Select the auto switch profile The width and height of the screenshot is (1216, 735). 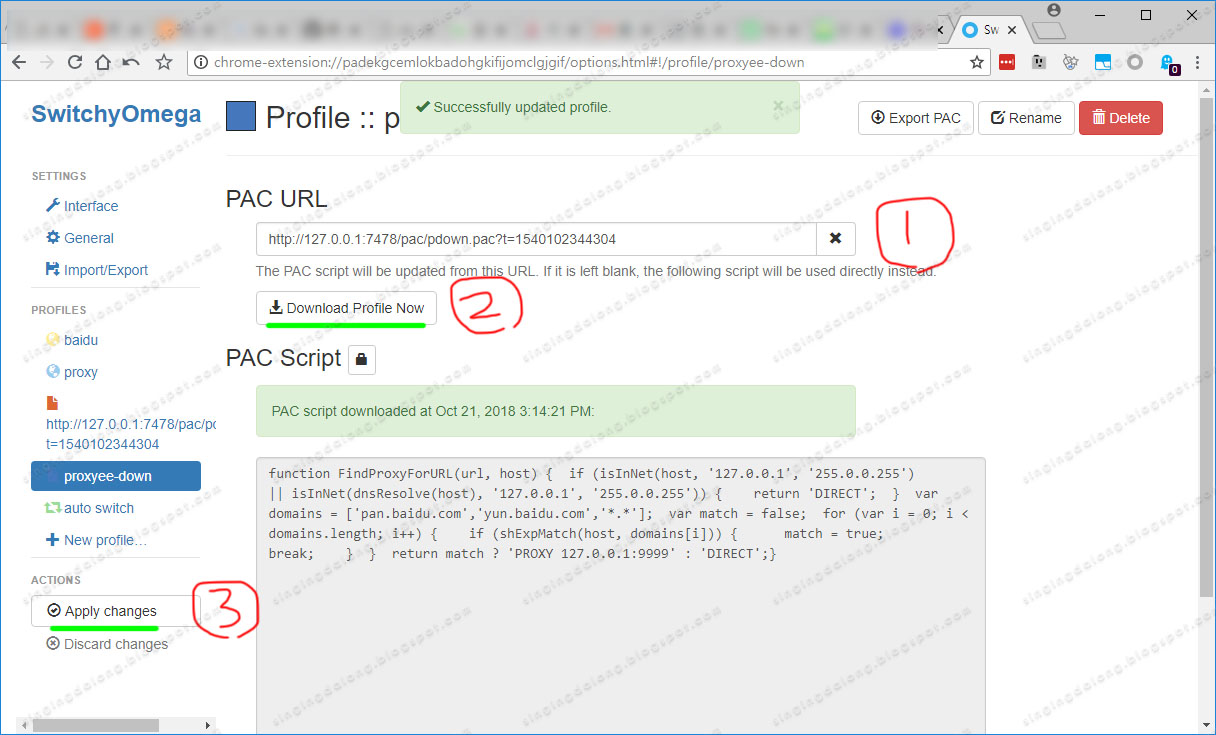[x=89, y=508]
